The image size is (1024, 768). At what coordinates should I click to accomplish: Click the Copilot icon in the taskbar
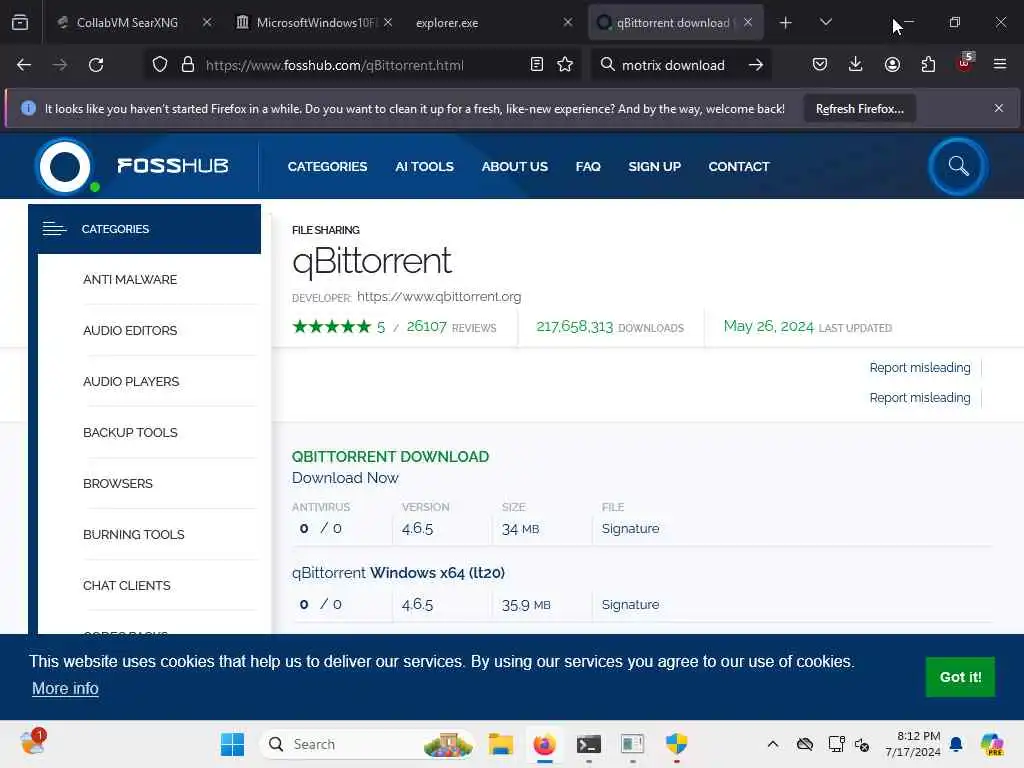click(992, 744)
